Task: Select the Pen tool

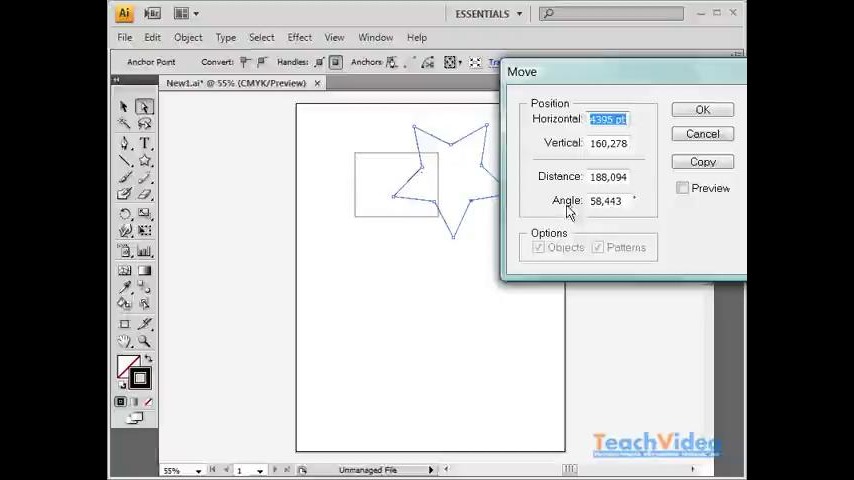Action: (x=125, y=143)
